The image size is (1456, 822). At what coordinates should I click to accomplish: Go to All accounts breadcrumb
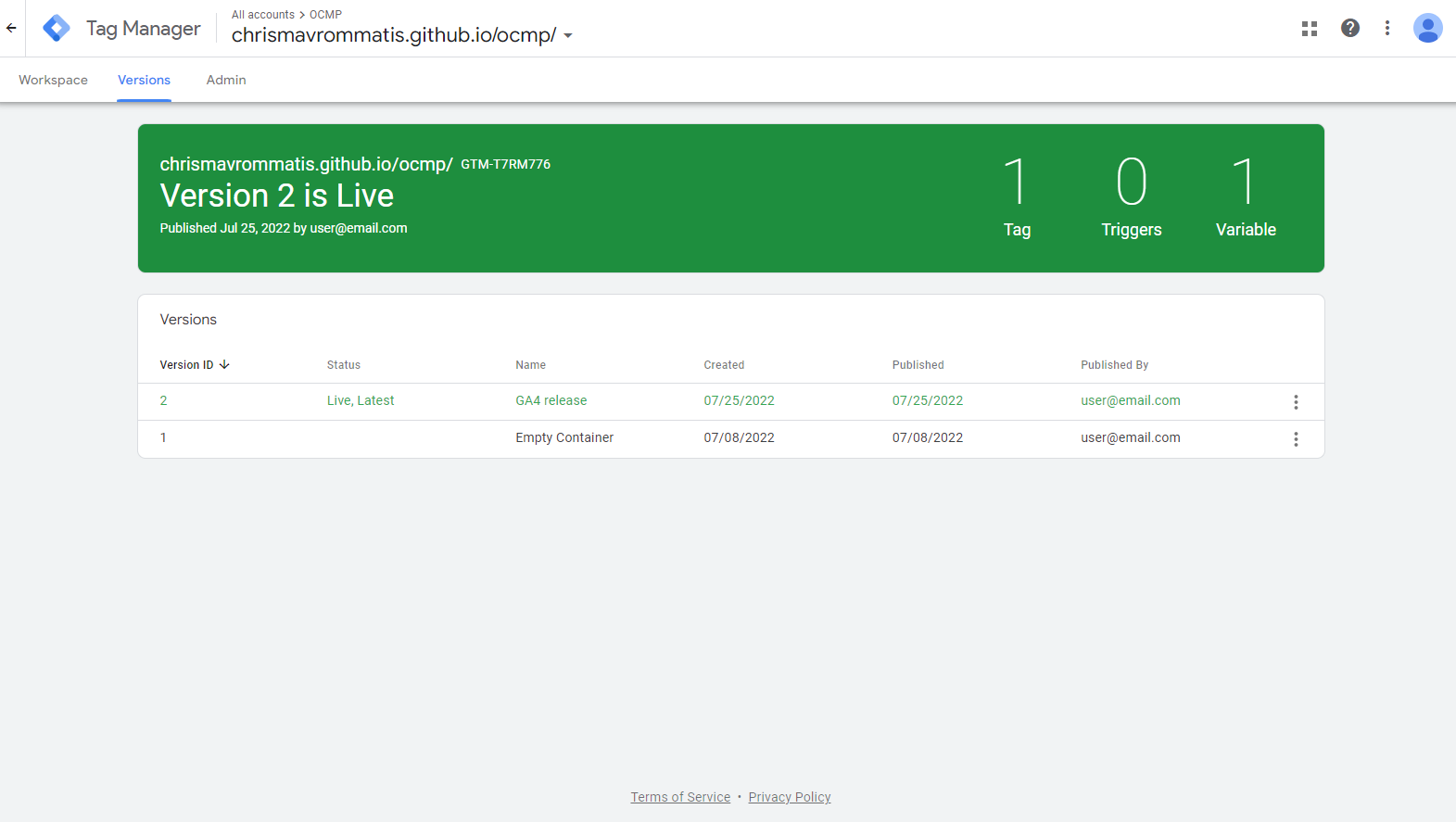pyautogui.click(x=263, y=15)
